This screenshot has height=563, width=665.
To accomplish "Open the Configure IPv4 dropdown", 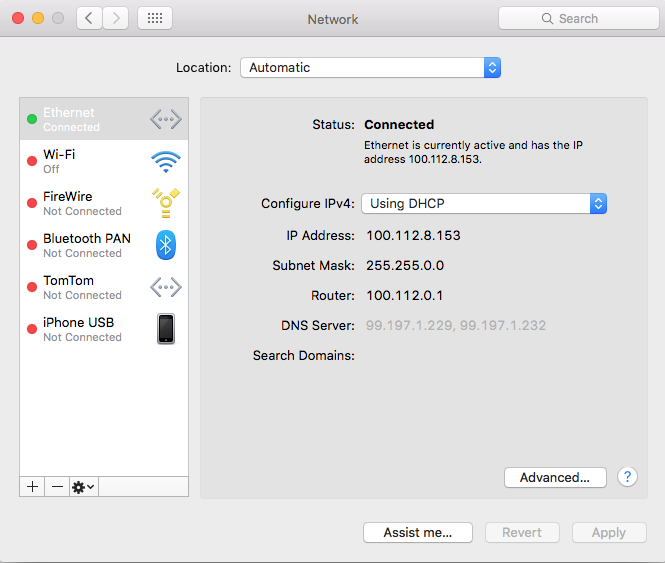I will click(x=484, y=204).
